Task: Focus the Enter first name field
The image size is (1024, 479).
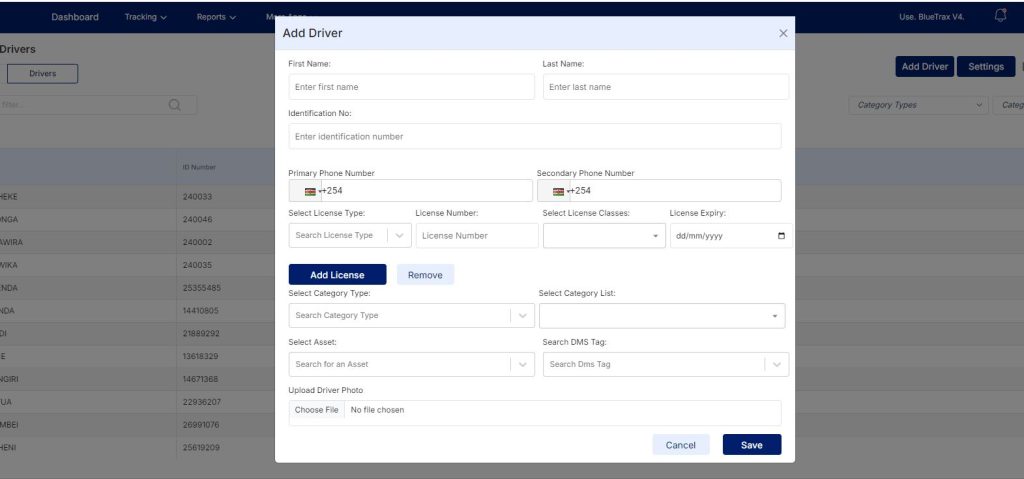Action: coord(411,87)
